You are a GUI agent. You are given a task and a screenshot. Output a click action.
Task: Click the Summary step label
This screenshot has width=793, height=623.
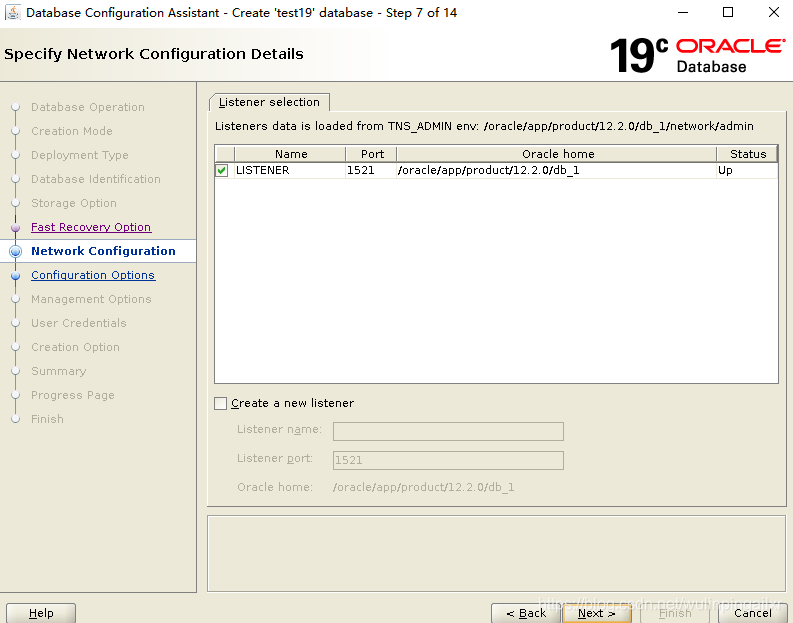point(59,371)
